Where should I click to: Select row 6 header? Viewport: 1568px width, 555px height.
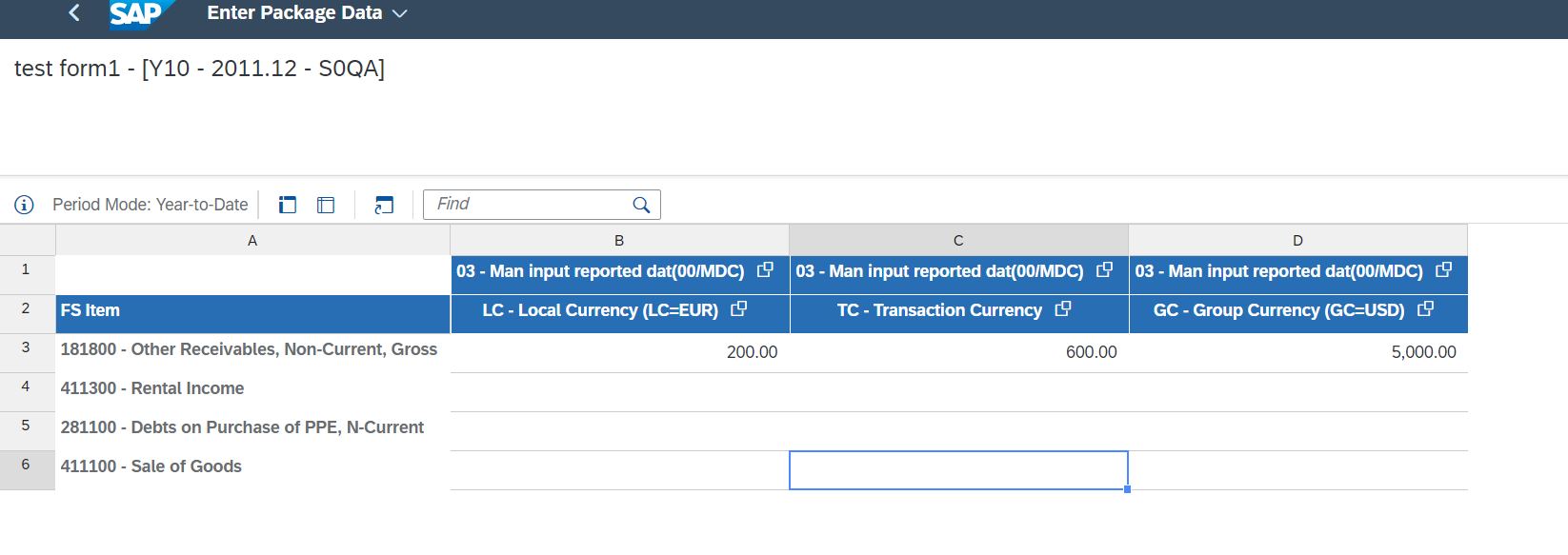(27, 466)
